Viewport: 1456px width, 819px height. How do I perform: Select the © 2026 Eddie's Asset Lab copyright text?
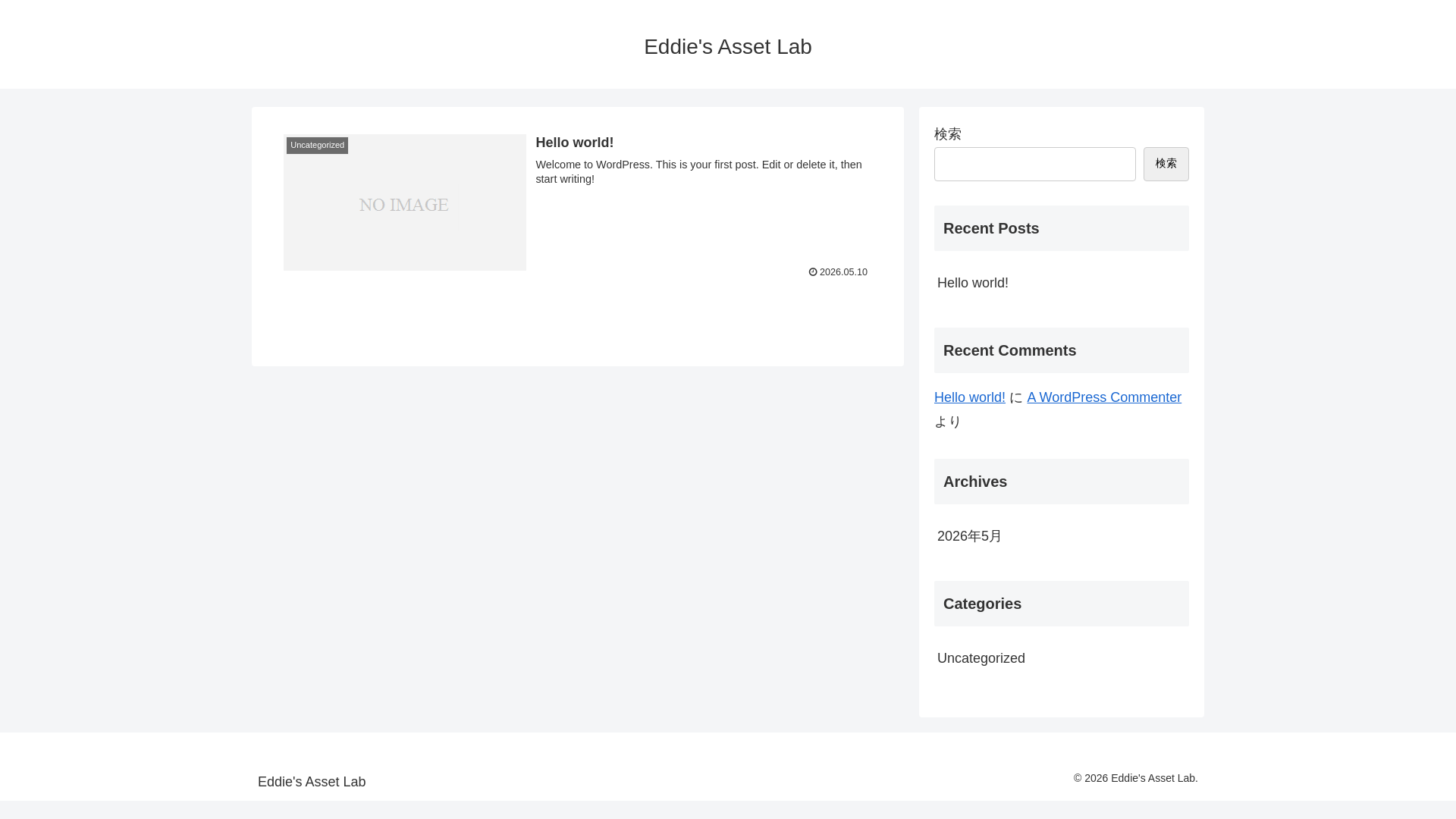(x=1135, y=778)
